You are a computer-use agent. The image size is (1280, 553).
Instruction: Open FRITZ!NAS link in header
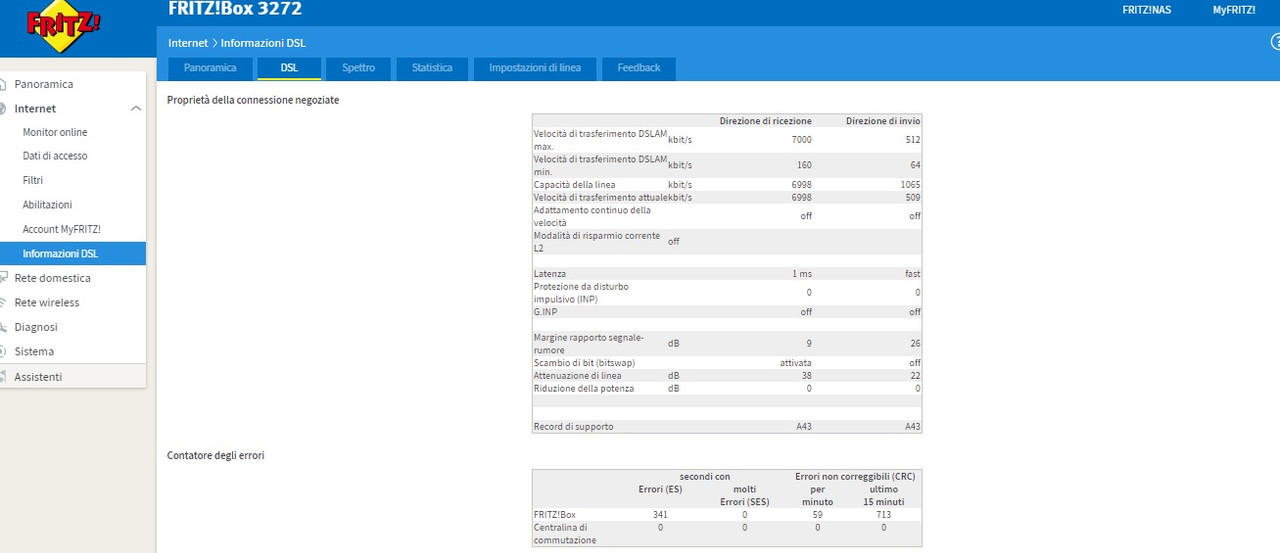click(x=1146, y=10)
